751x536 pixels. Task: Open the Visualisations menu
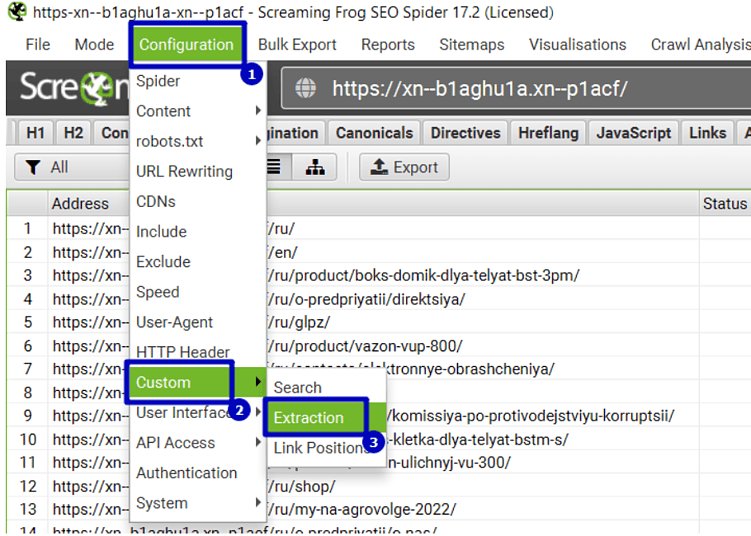coord(577,45)
